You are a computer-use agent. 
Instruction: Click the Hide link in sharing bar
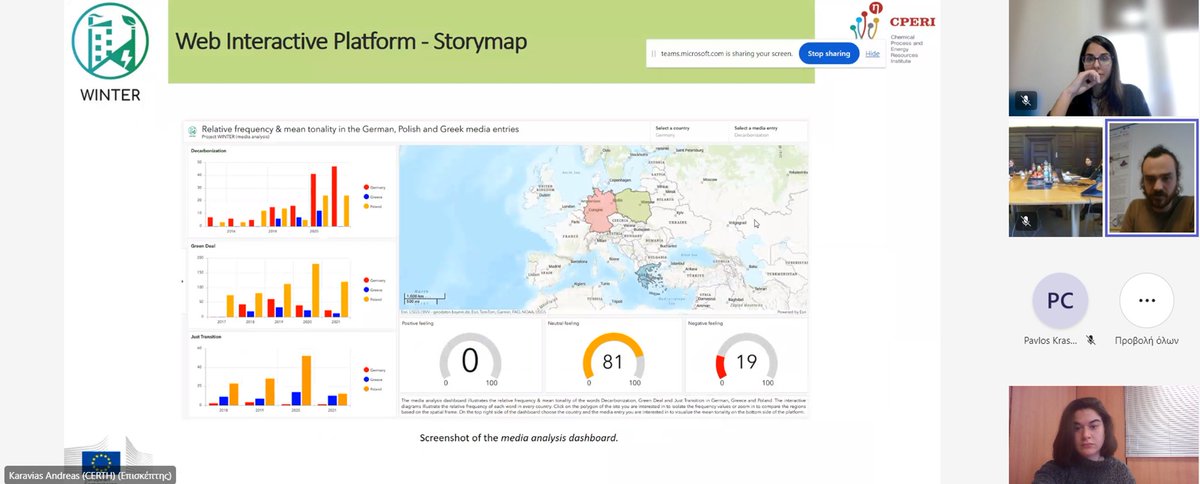click(873, 54)
